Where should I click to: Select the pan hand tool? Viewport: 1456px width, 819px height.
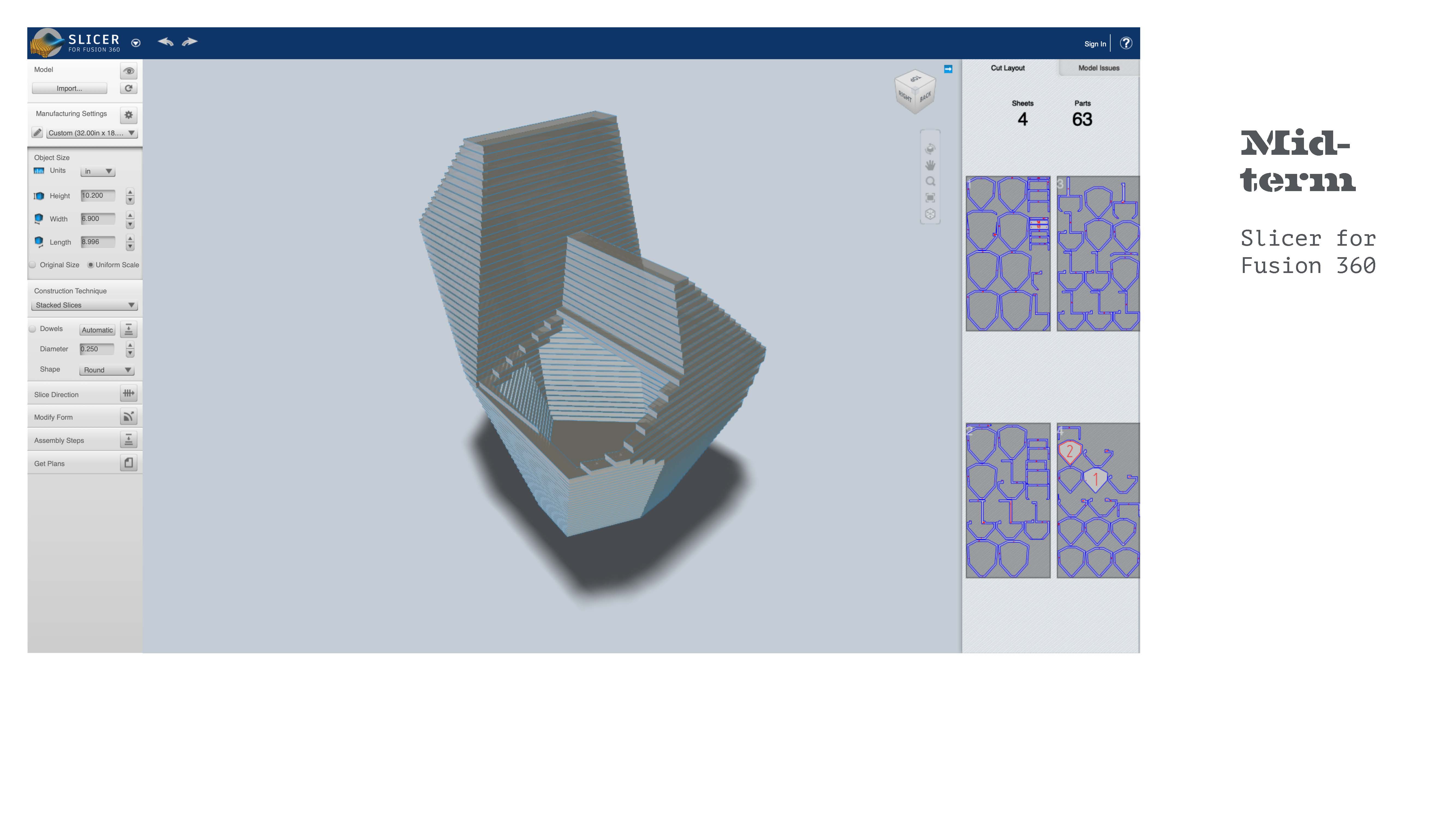pyautogui.click(x=930, y=165)
